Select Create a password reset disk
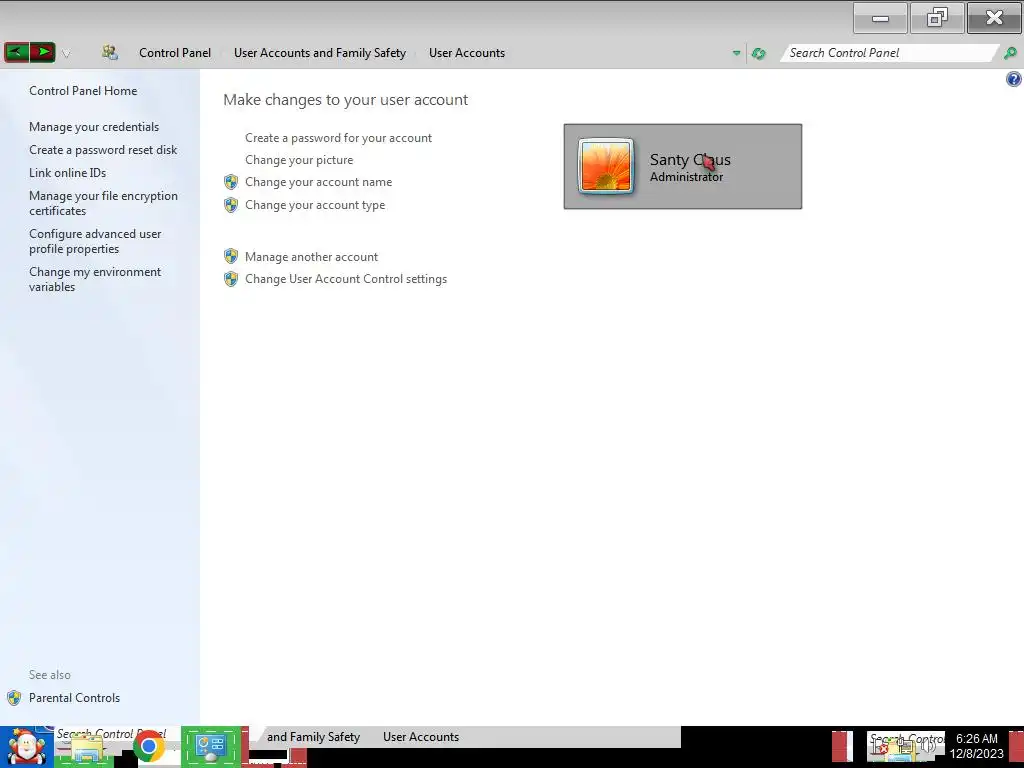 point(103,150)
